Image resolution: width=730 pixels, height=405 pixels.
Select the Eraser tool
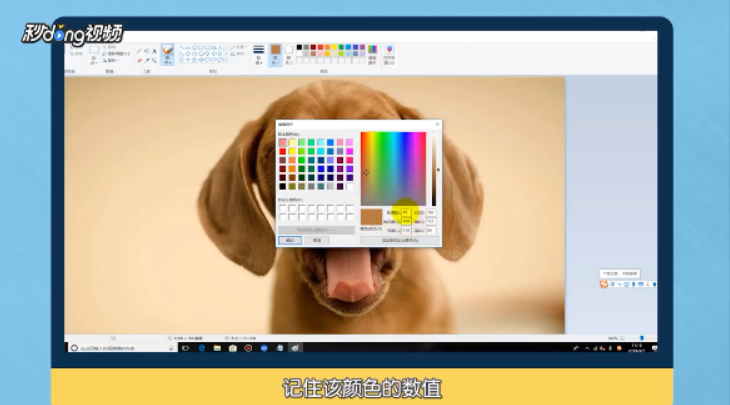pyautogui.click(x=139, y=60)
